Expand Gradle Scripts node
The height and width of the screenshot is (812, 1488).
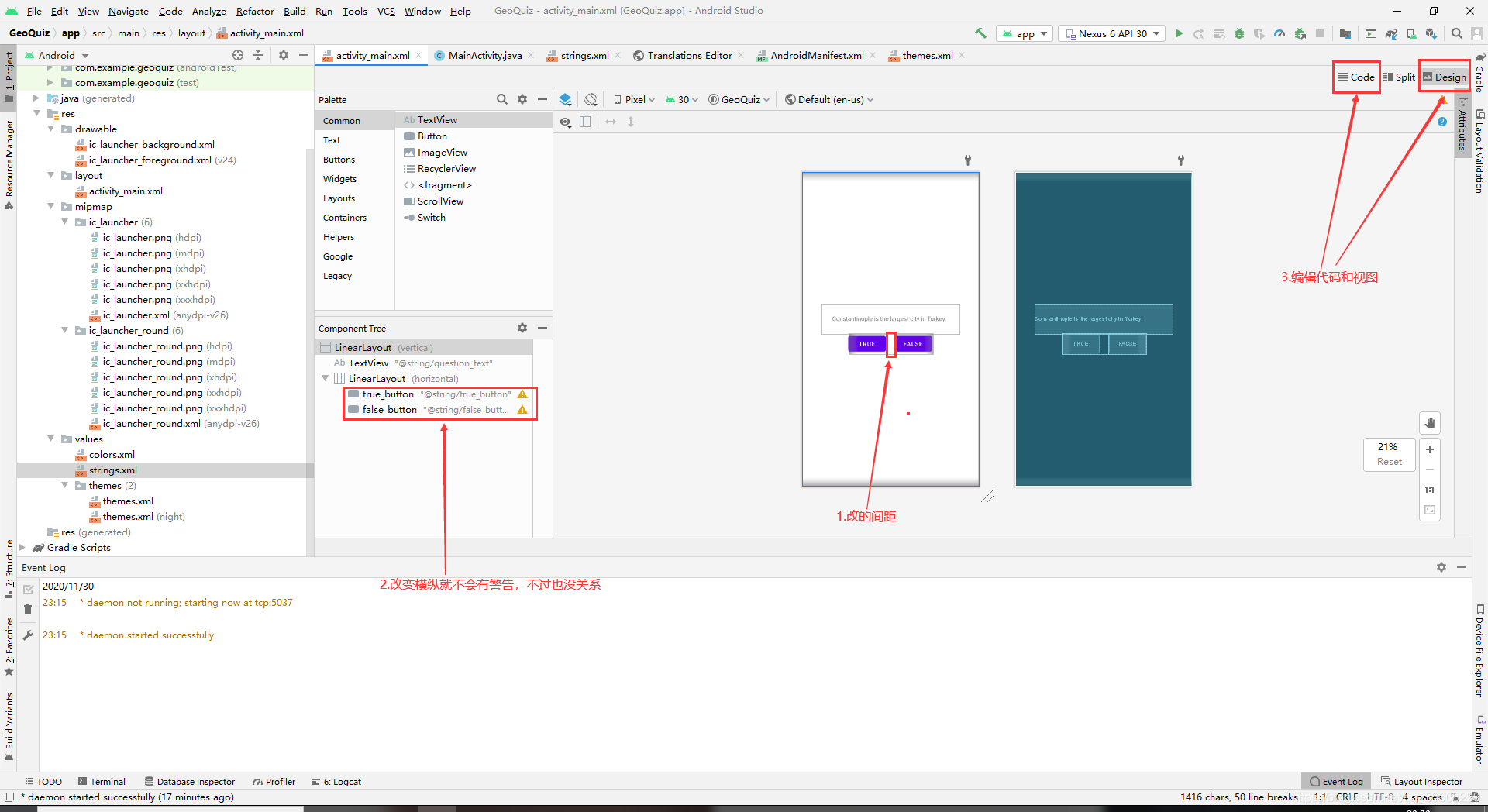tap(22, 548)
